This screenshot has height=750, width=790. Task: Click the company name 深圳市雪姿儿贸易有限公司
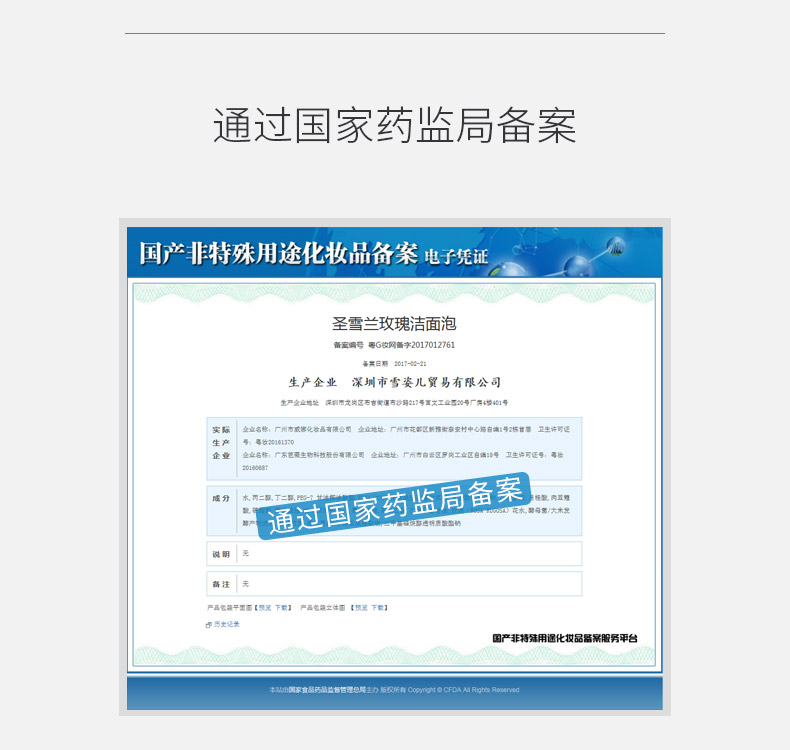point(426,382)
